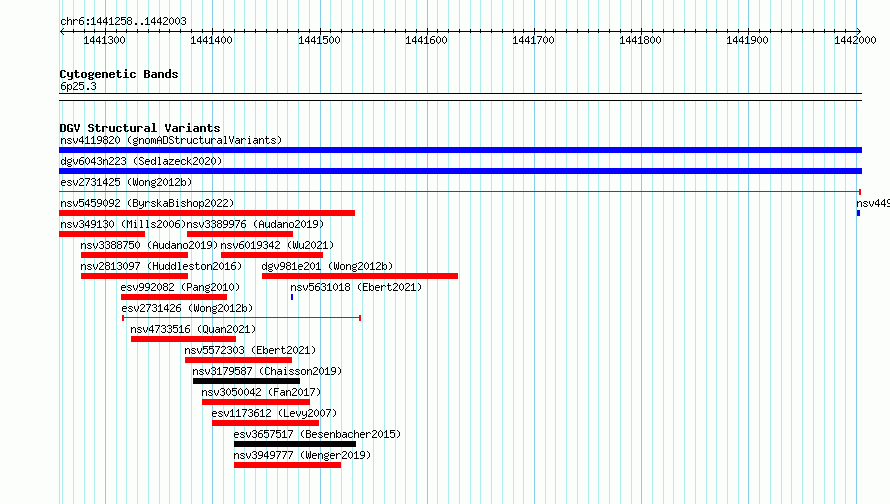Click ruler position 1441500

click(x=319, y=40)
